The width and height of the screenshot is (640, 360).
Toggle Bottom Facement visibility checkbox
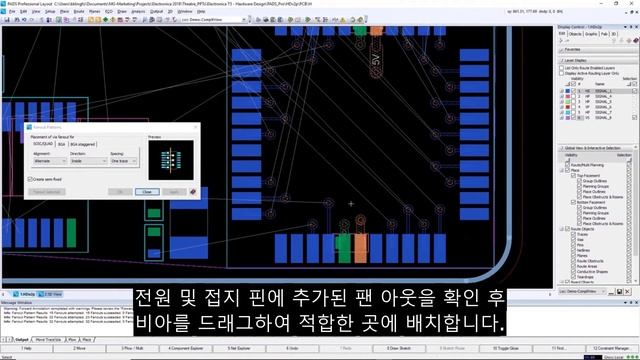[573, 202]
